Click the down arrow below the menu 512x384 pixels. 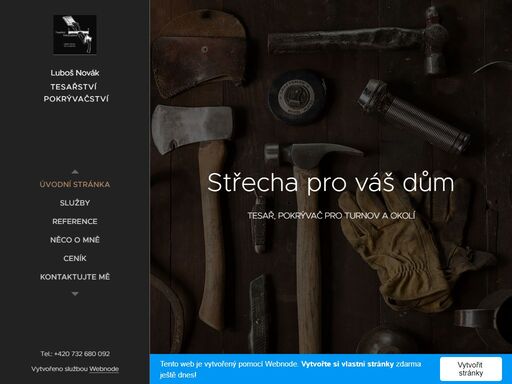pyautogui.click(x=75, y=294)
